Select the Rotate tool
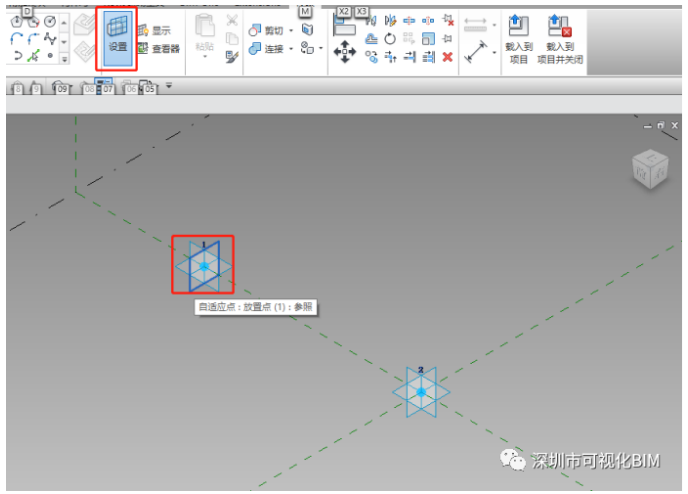 click(x=390, y=39)
